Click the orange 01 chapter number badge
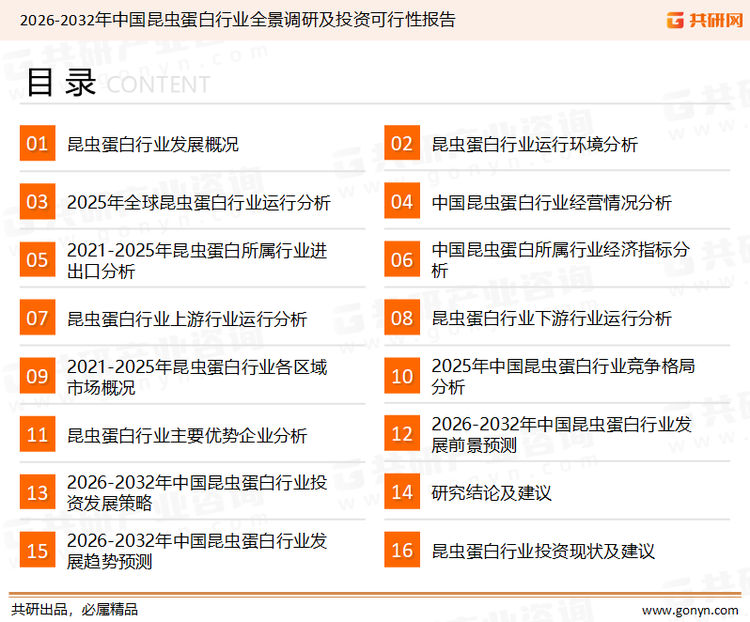The image size is (750, 622). tap(37, 145)
